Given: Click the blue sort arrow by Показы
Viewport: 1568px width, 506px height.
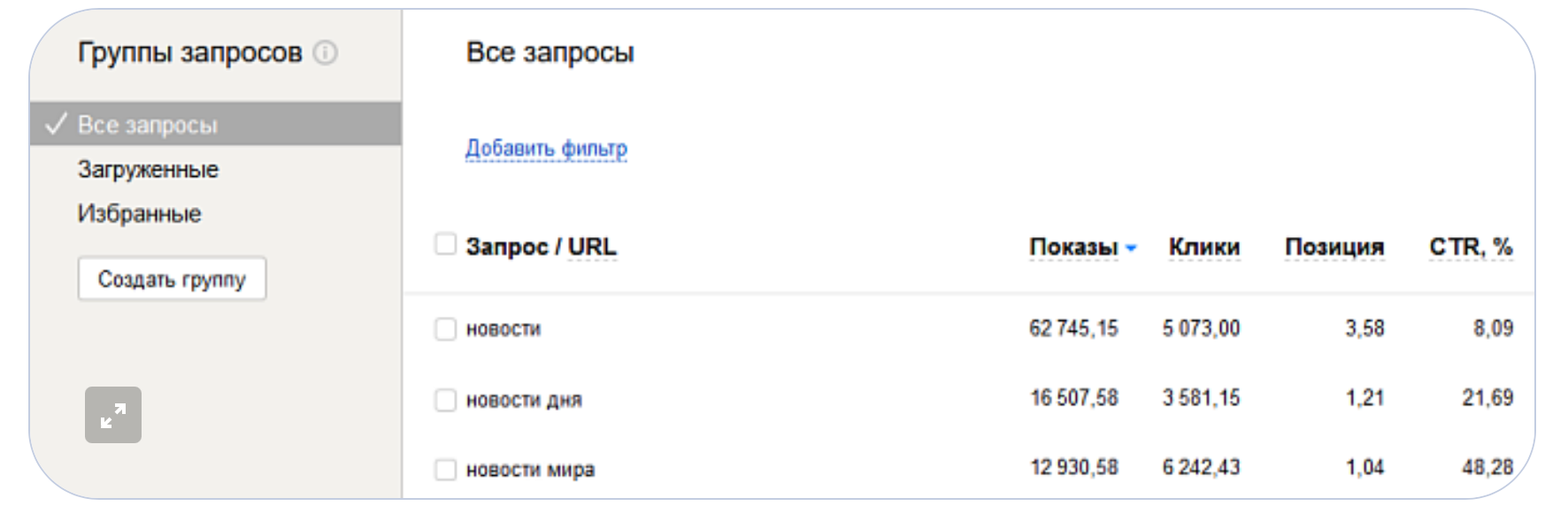Looking at the screenshot, I should click(1131, 249).
